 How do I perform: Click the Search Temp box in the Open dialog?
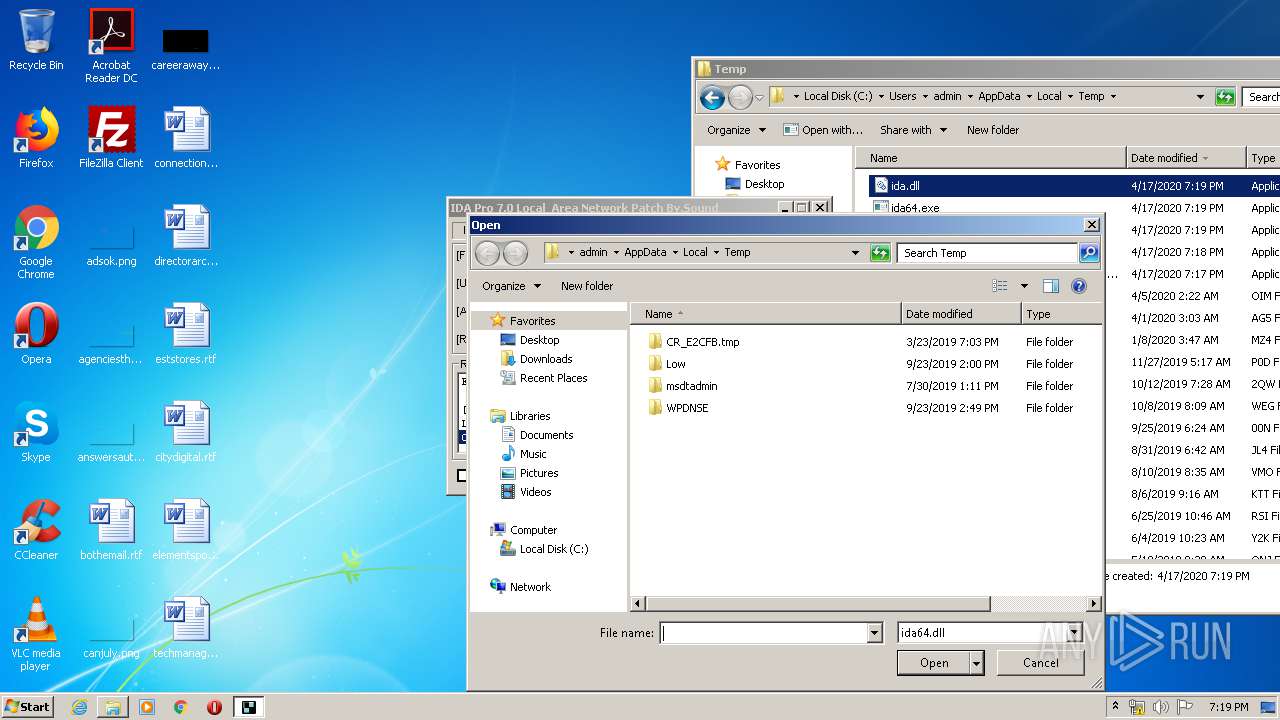(x=988, y=253)
